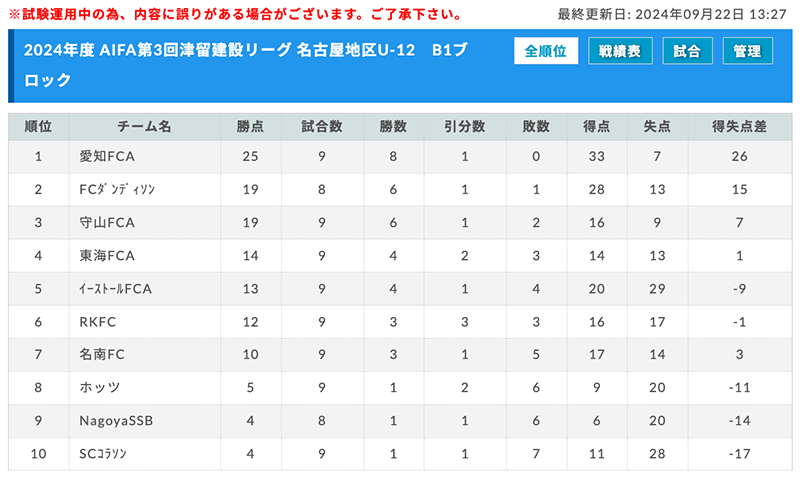Select 守山FCA in the standings
Image resolution: width=800 pixels, height=480 pixels.
point(107,223)
